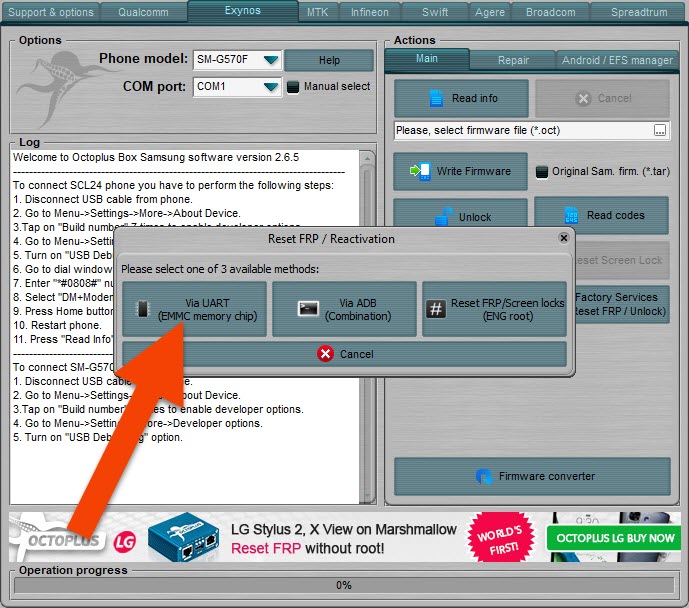The height and width of the screenshot is (608, 689).
Task: Open the Spreadtrum tab
Action: pyautogui.click(x=639, y=12)
